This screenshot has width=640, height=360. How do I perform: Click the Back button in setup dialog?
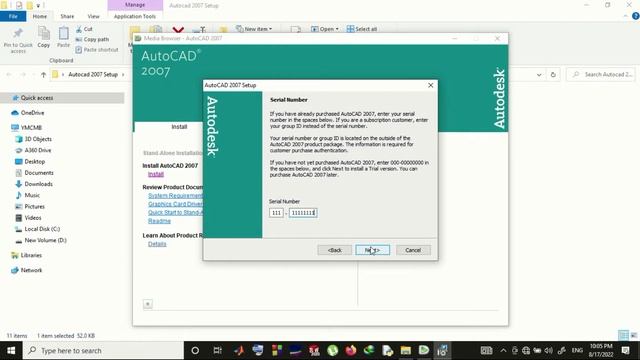tap(334, 250)
